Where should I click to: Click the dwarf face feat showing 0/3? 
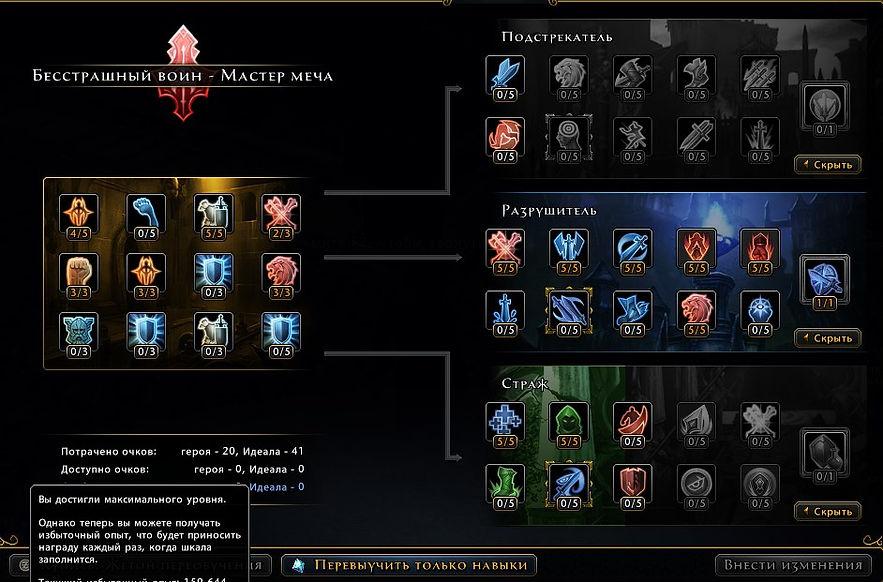(x=78, y=335)
